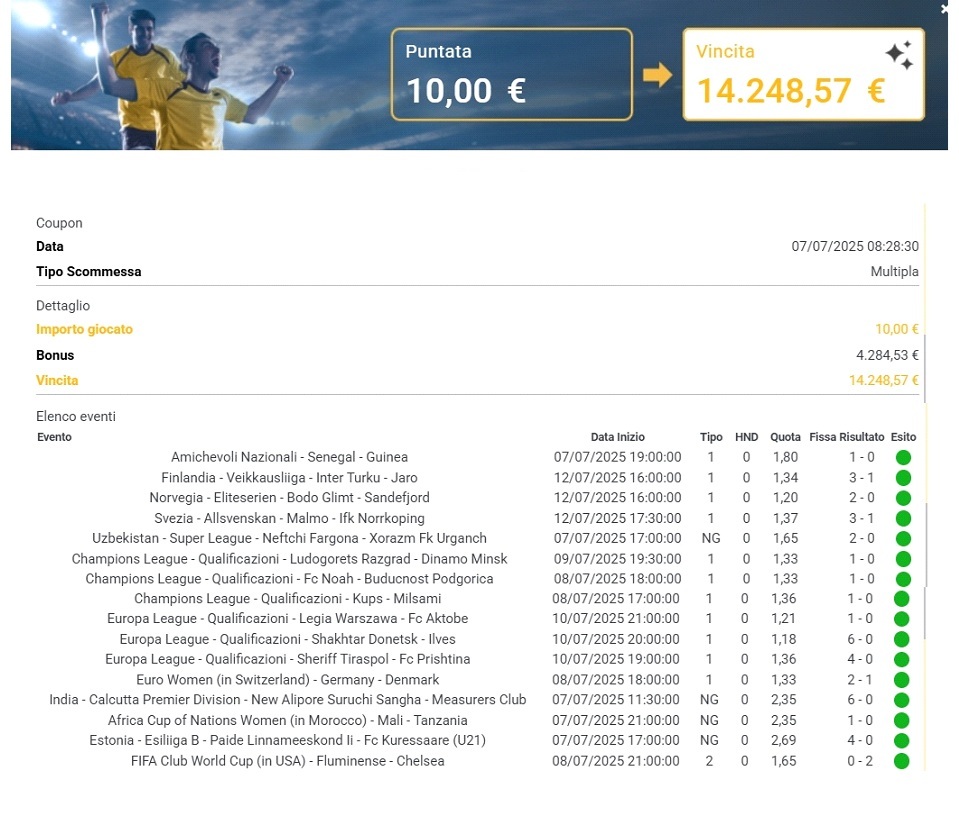Click the green outcome dot for Senegal - Guinea
This screenshot has width=959, height=815.
coord(903,457)
